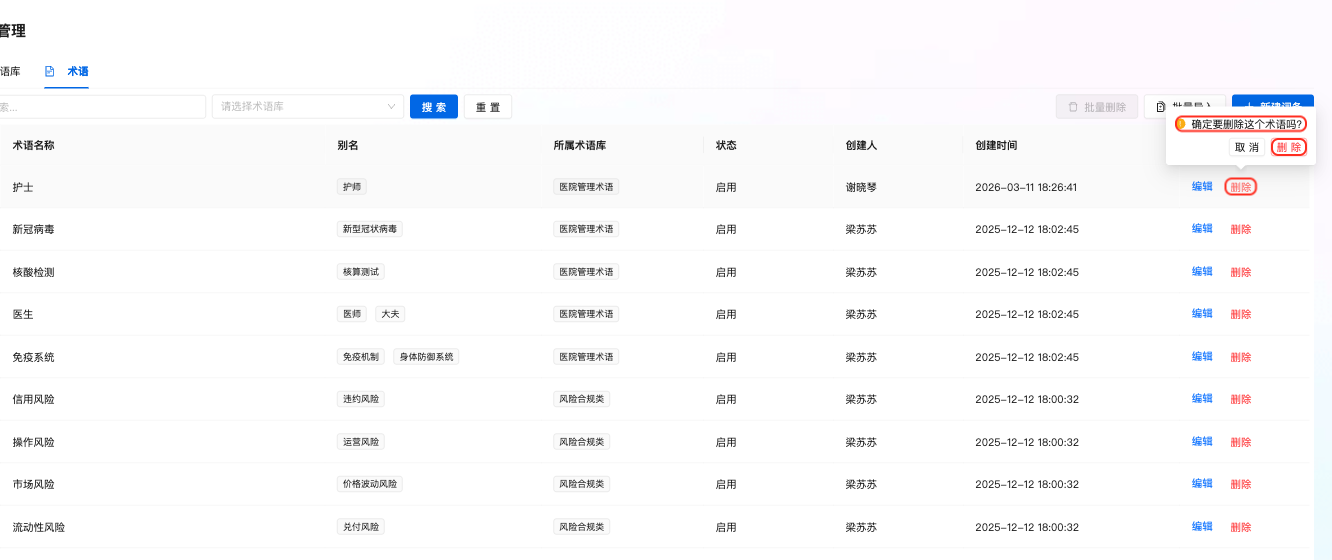This screenshot has width=1332, height=560.
Task: Click 删除 in the 市场风险 row
Action: [x=1241, y=484]
